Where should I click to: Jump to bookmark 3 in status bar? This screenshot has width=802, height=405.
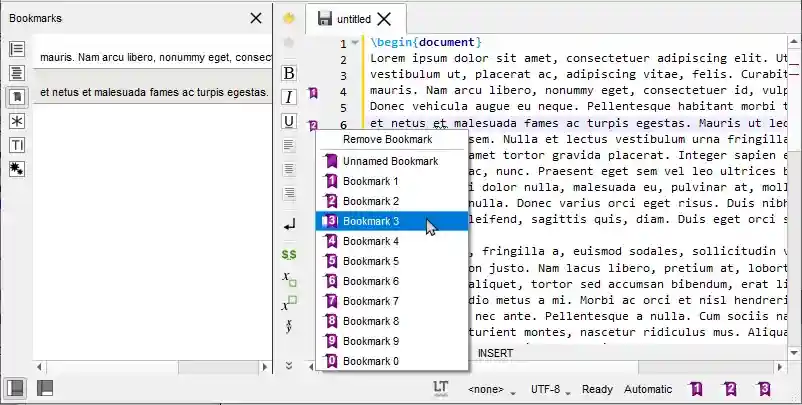764,389
